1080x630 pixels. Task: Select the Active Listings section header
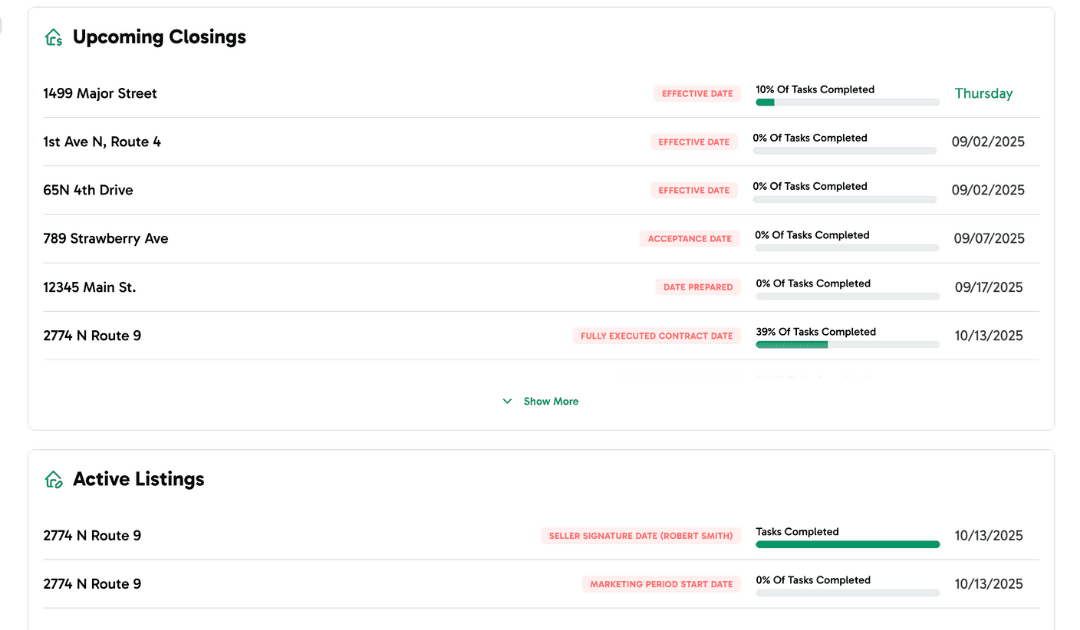pyautogui.click(x=138, y=479)
